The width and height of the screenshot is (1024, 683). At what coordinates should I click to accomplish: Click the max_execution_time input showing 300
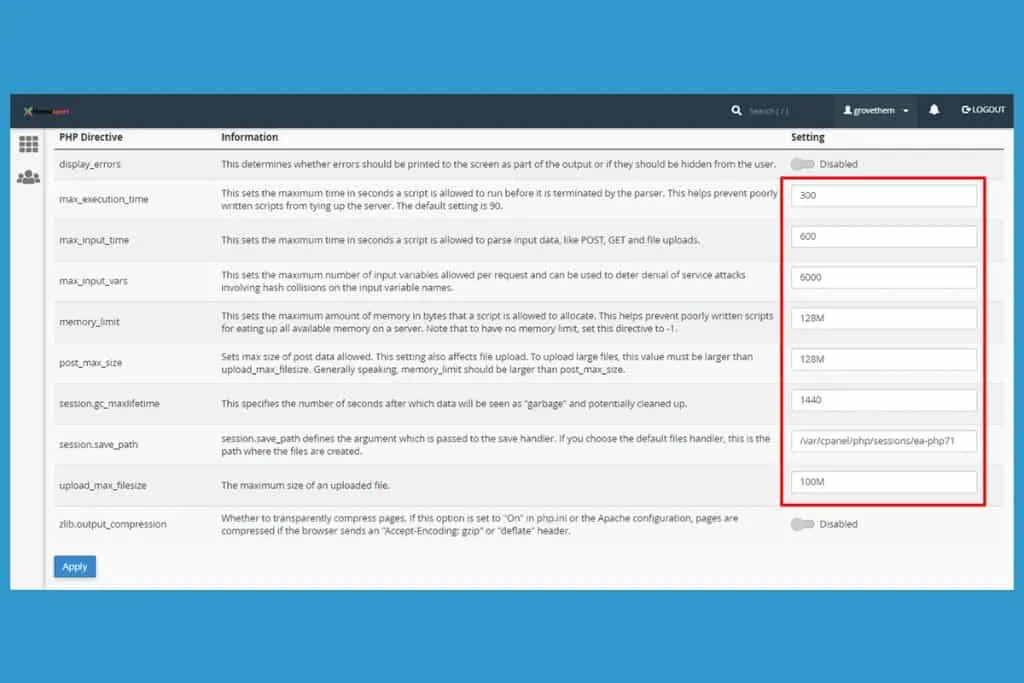tap(884, 195)
